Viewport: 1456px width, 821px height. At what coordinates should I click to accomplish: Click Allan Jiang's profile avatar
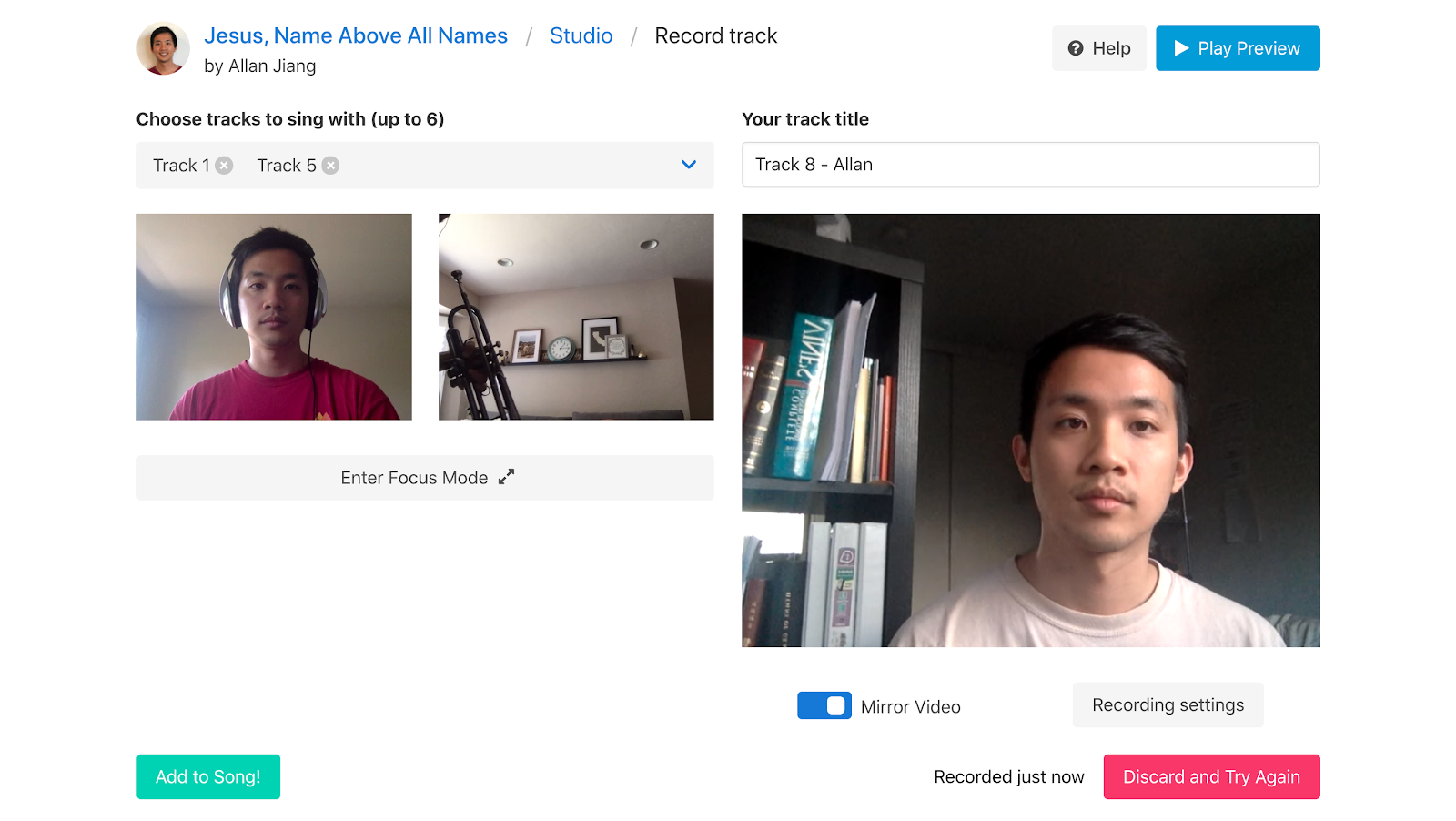click(x=163, y=48)
